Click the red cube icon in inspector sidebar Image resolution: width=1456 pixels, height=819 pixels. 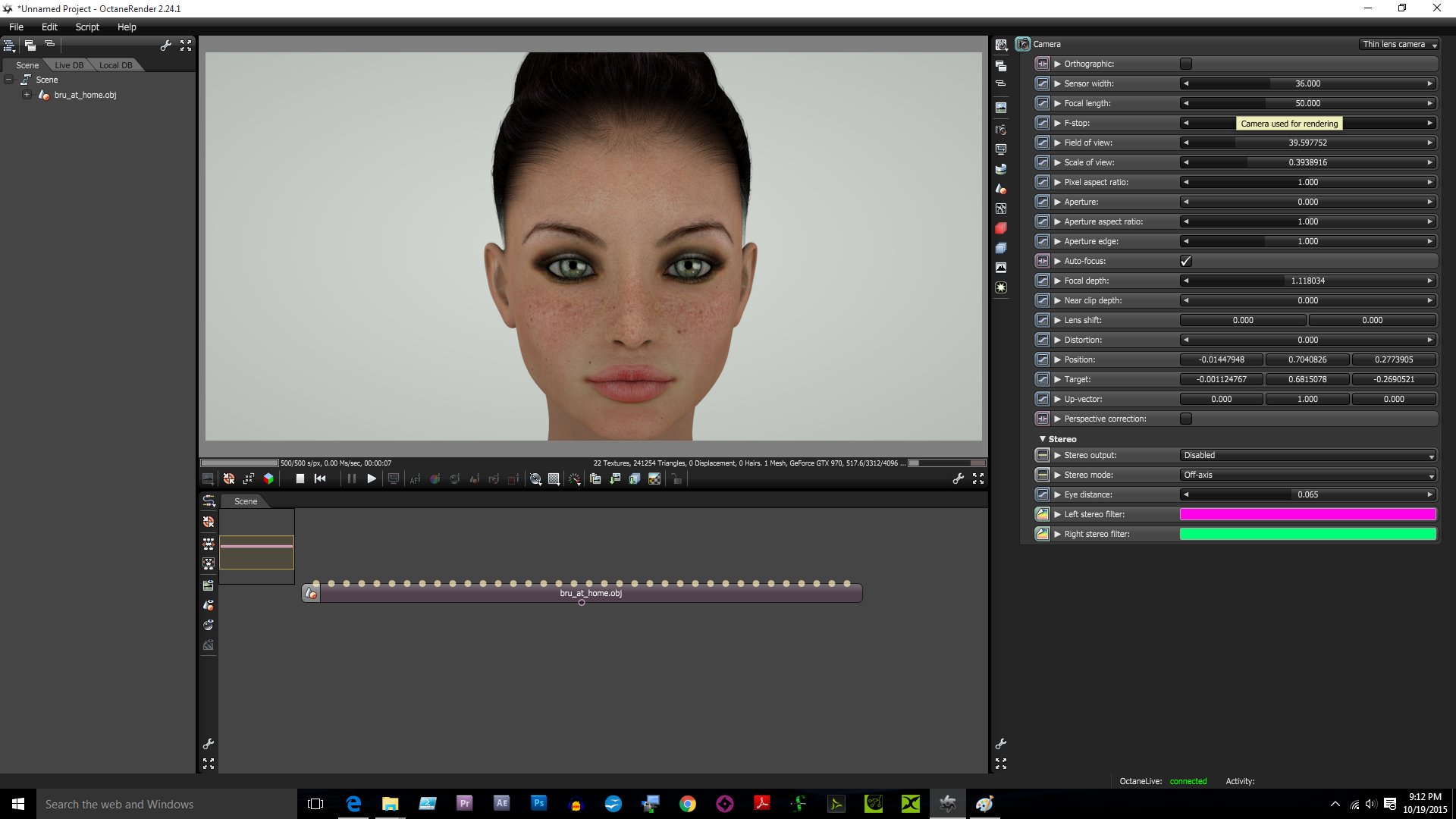[x=1001, y=228]
